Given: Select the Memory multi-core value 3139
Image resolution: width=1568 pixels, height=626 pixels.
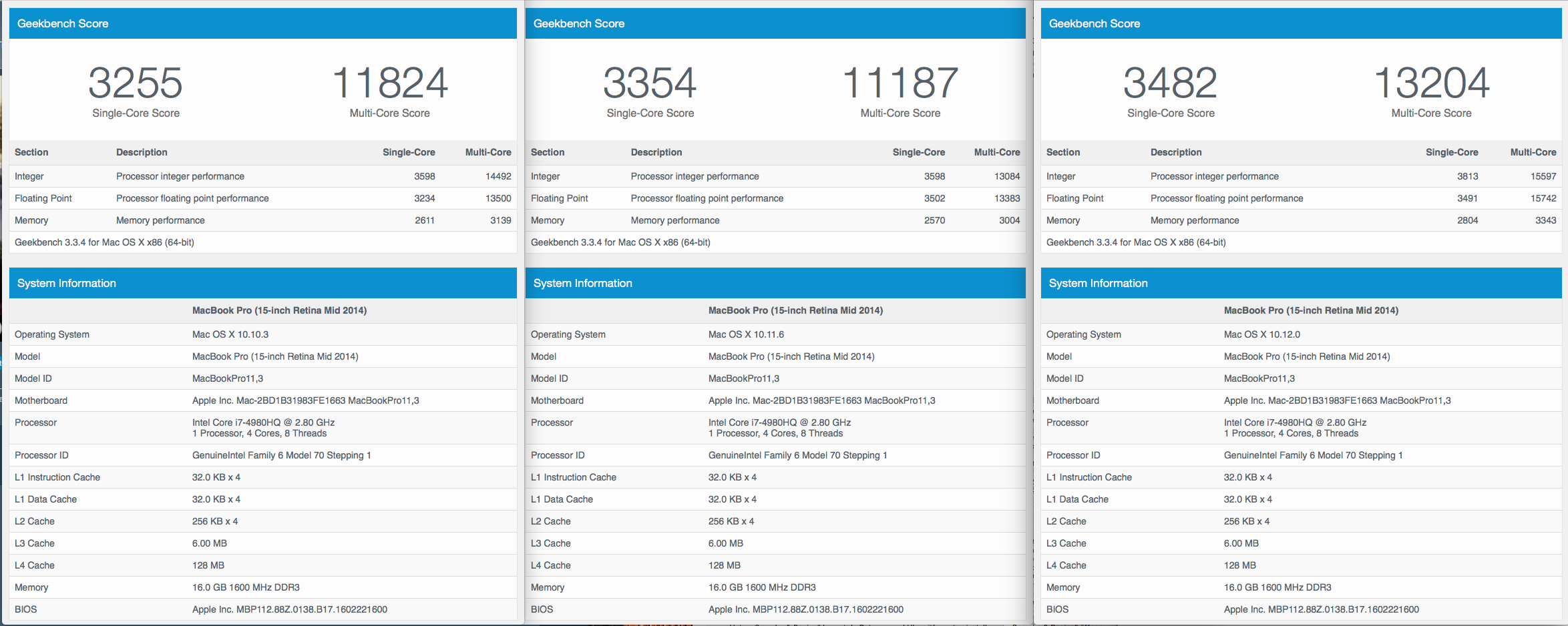Looking at the screenshot, I should (x=501, y=220).
